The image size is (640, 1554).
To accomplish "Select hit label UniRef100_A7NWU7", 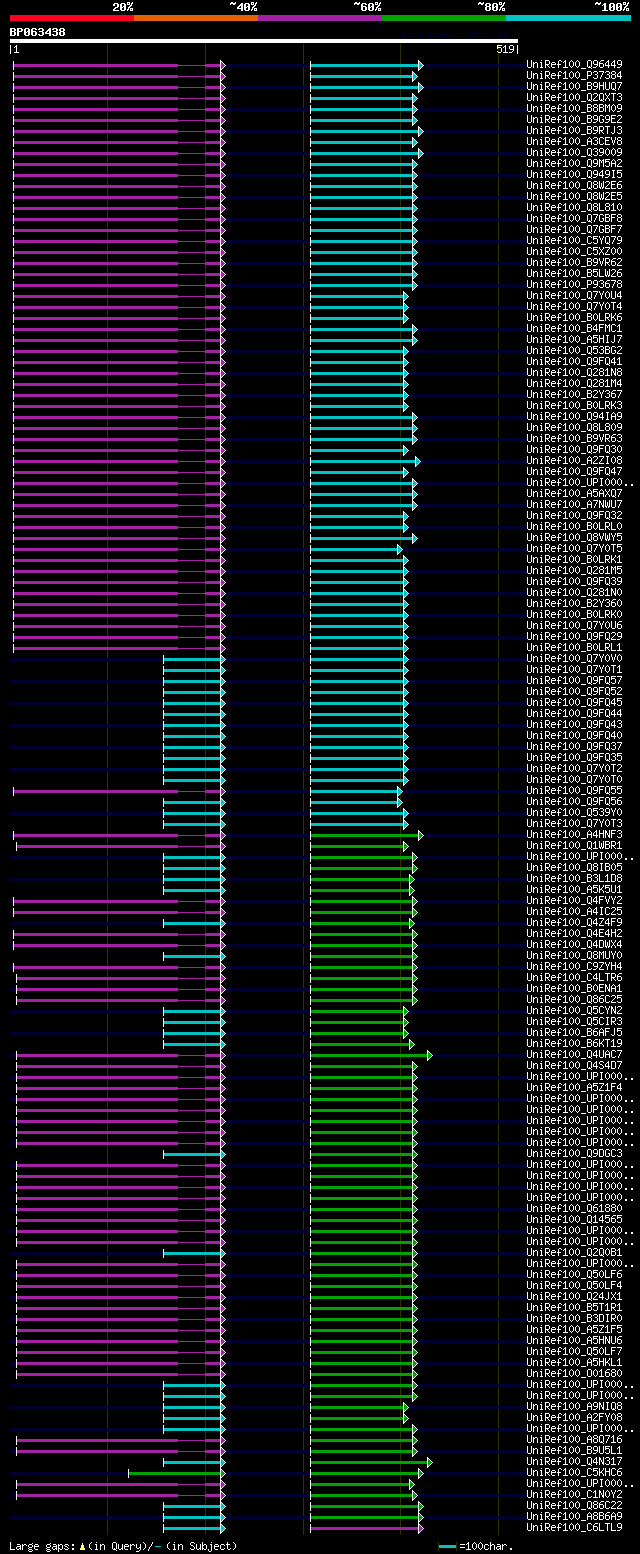I will [574, 505].
